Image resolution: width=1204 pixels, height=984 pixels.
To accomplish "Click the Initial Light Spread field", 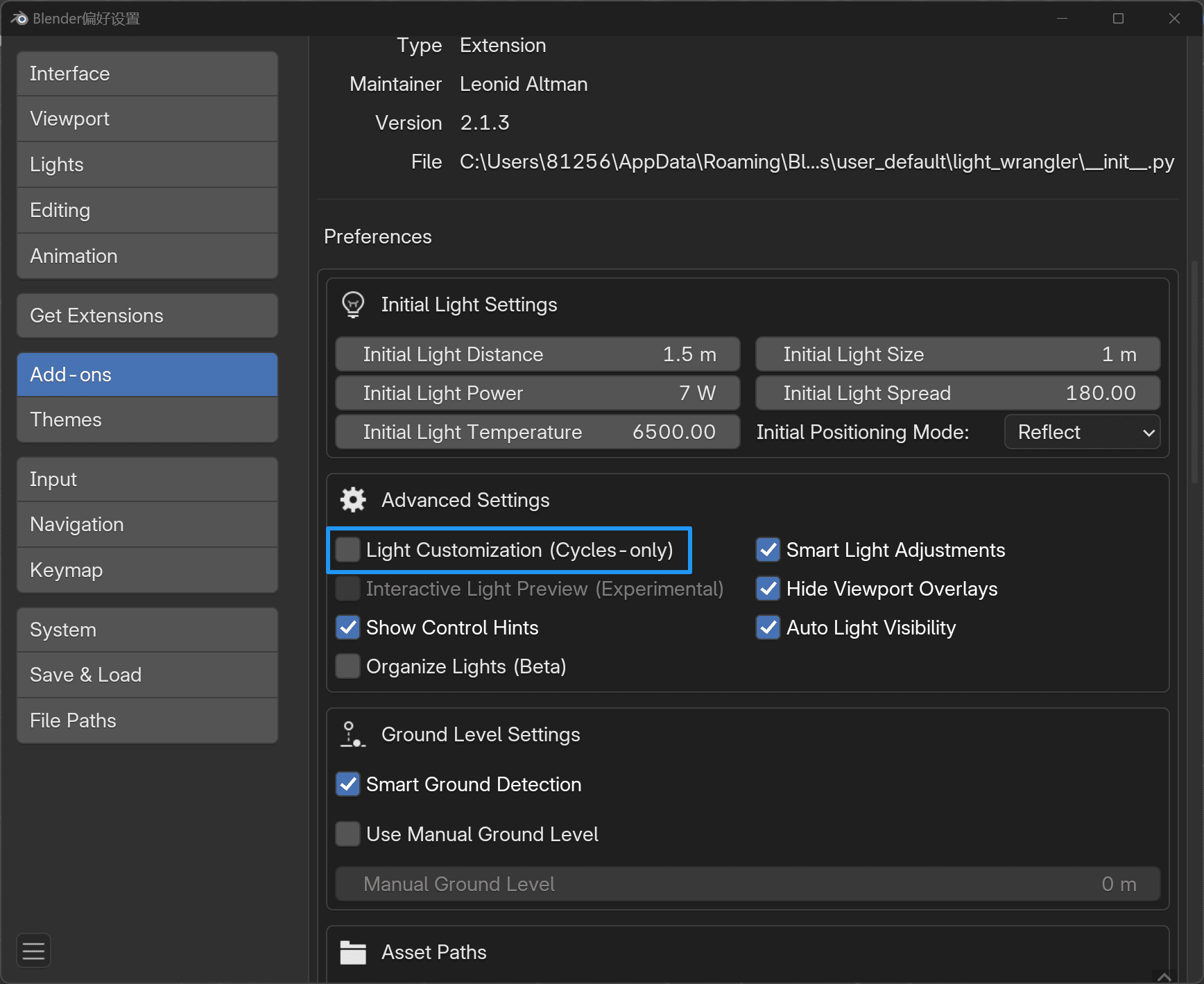I will pyautogui.click(x=958, y=393).
